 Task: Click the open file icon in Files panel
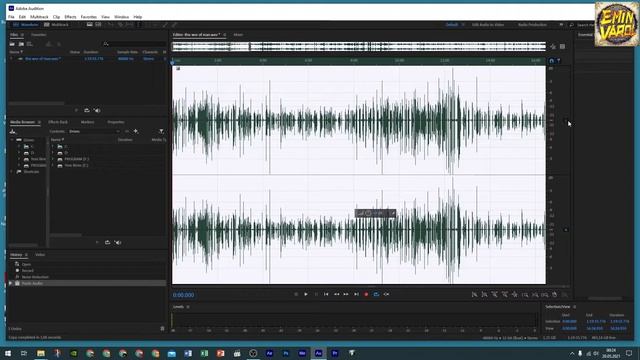click(12, 44)
